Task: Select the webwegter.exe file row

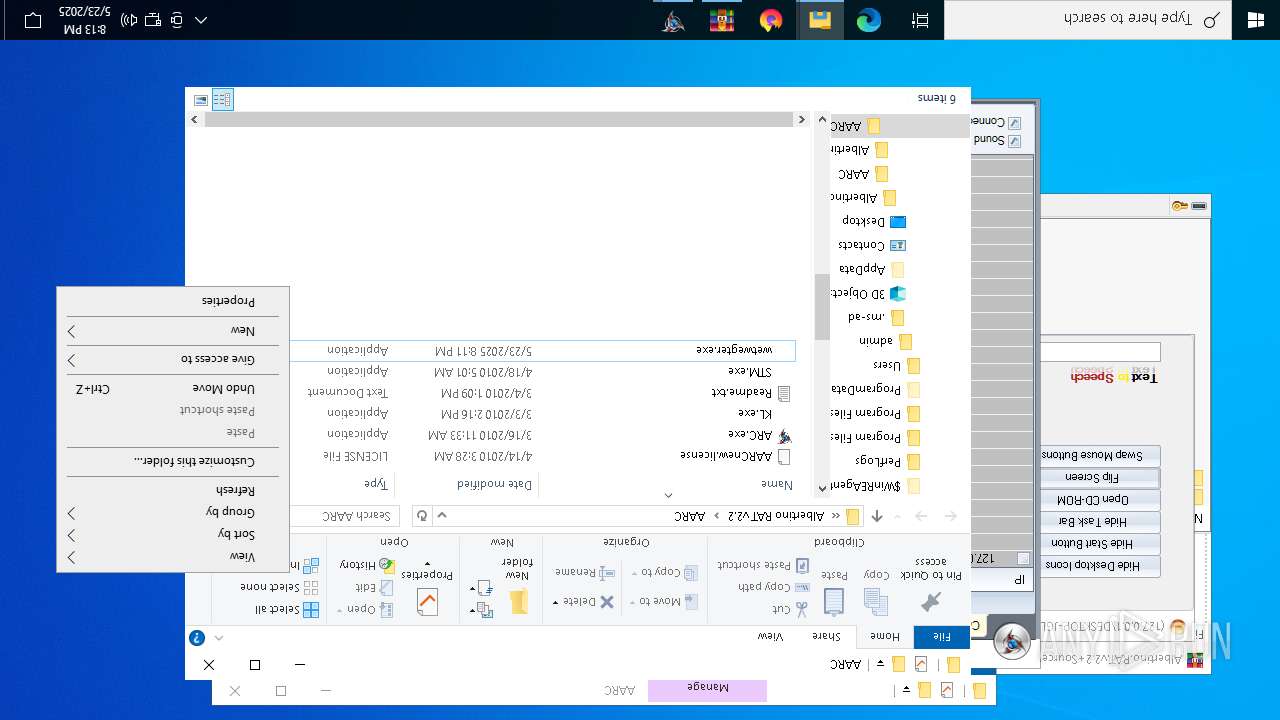Action: [543, 351]
